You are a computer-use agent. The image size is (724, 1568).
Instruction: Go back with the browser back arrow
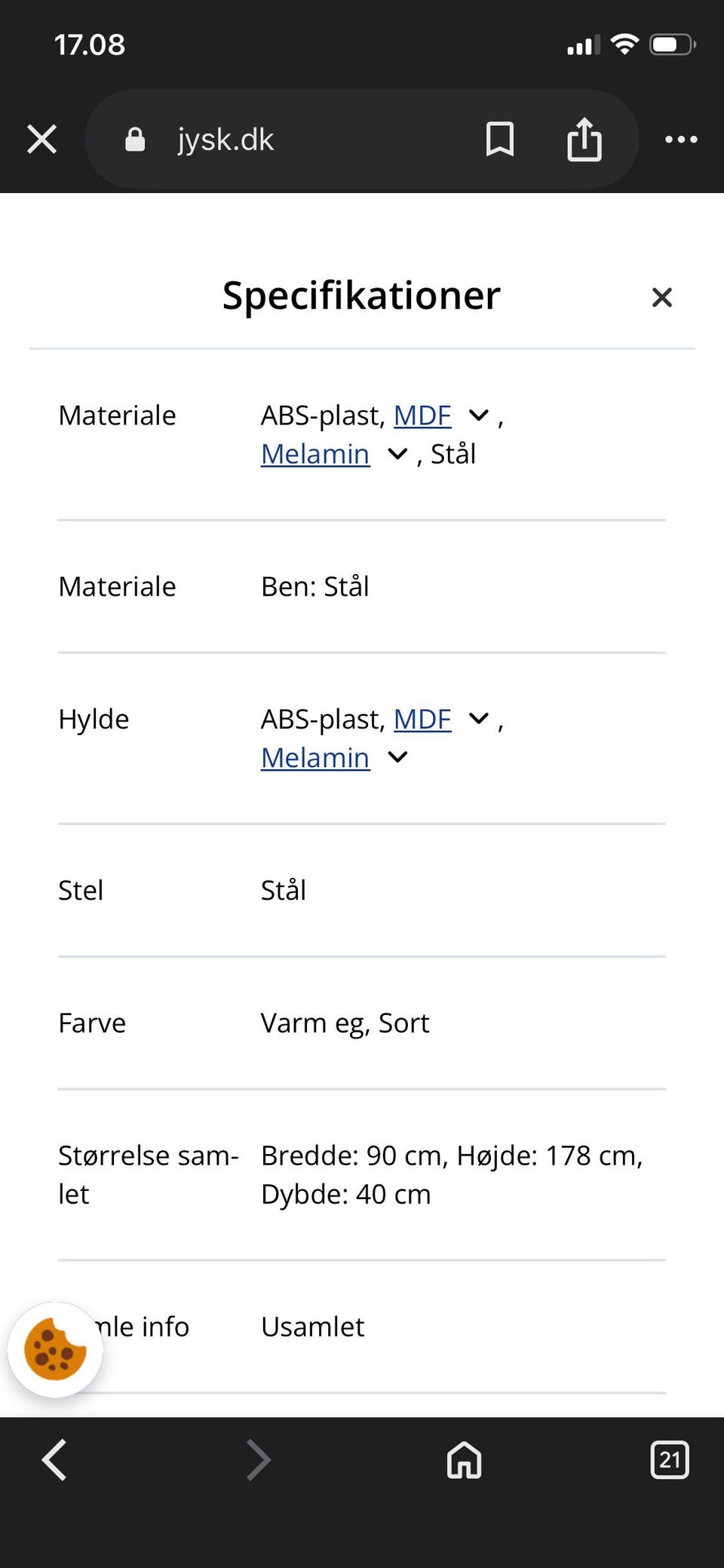(x=54, y=1459)
